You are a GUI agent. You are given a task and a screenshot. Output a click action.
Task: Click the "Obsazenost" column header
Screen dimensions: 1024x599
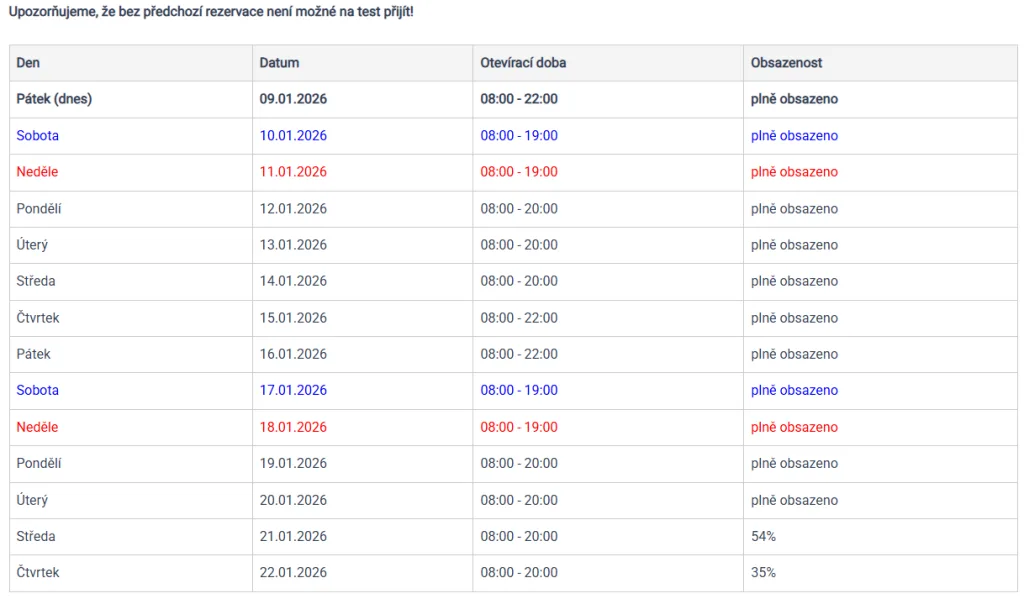tap(786, 63)
